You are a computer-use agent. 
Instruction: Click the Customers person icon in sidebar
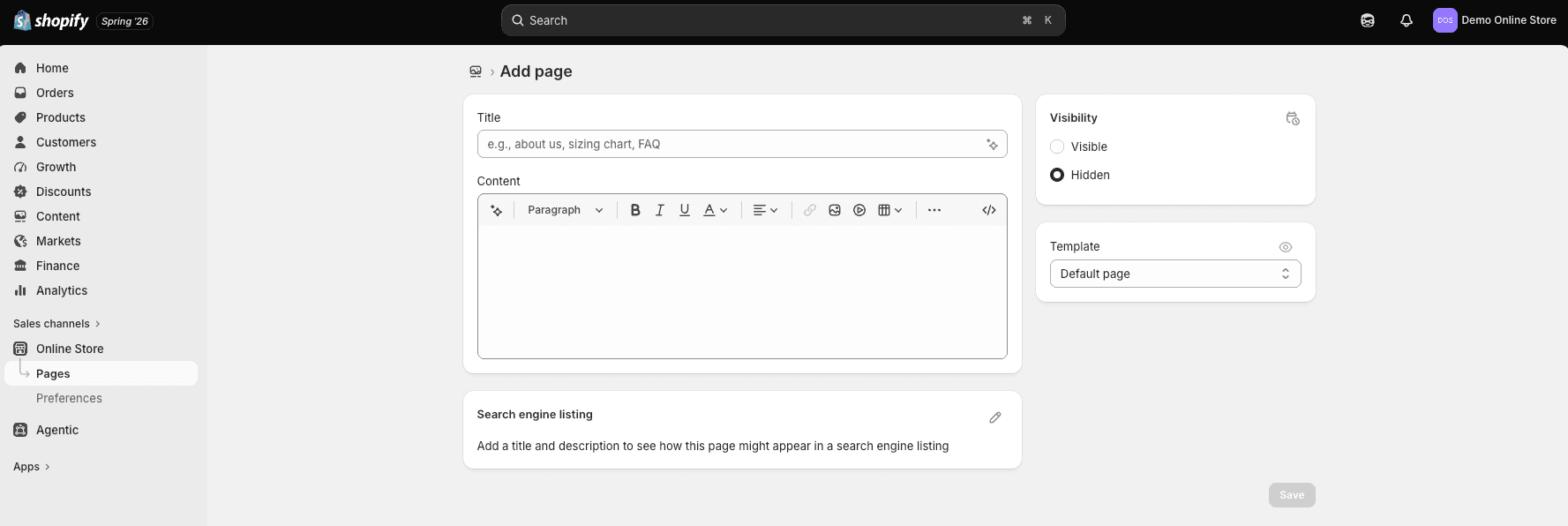coord(20,142)
